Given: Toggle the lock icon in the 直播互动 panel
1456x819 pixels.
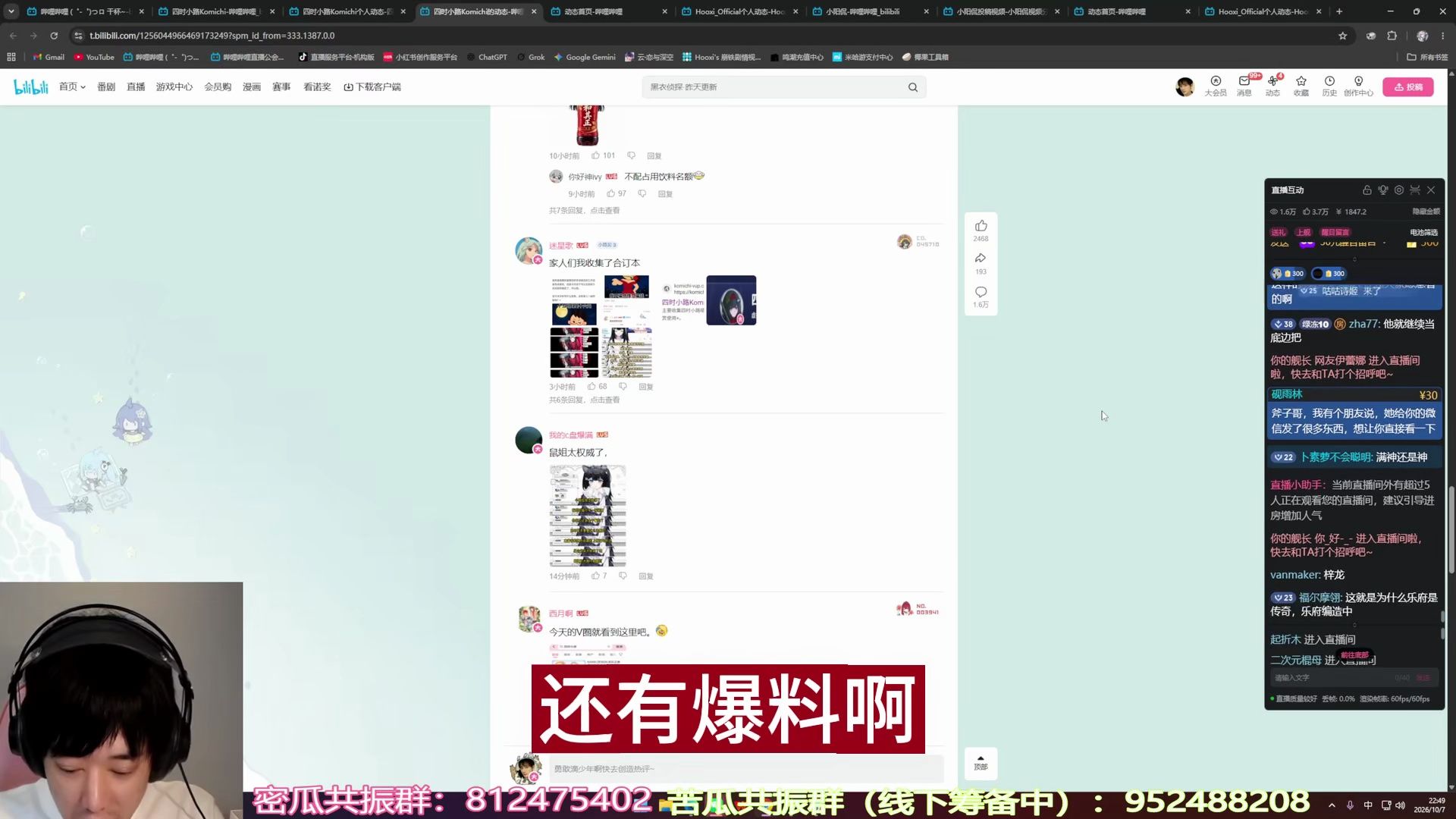Looking at the screenshot, I should click(1367, 190).
